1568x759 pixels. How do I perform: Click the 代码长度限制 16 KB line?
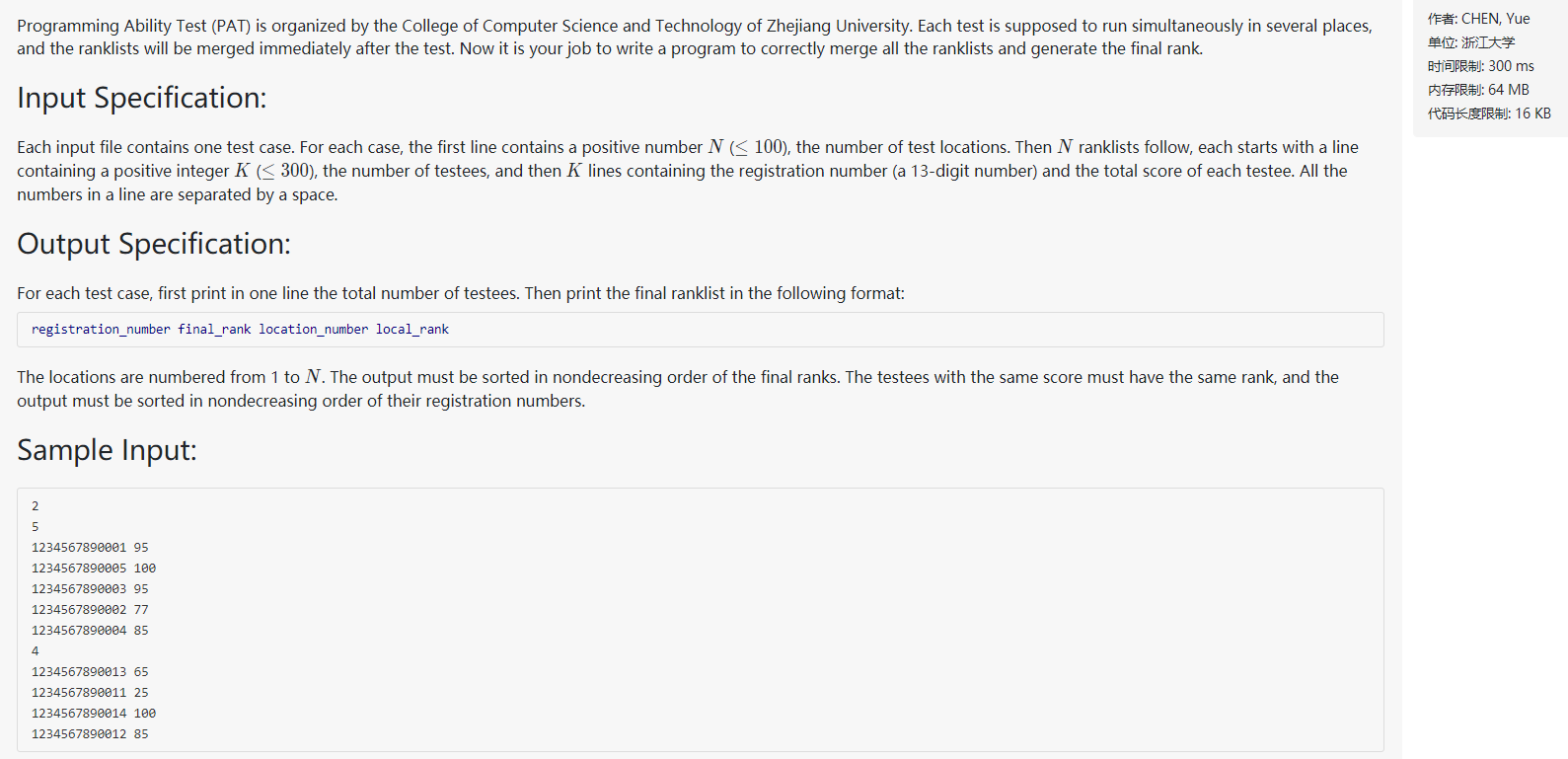[x=1489, y=114]
